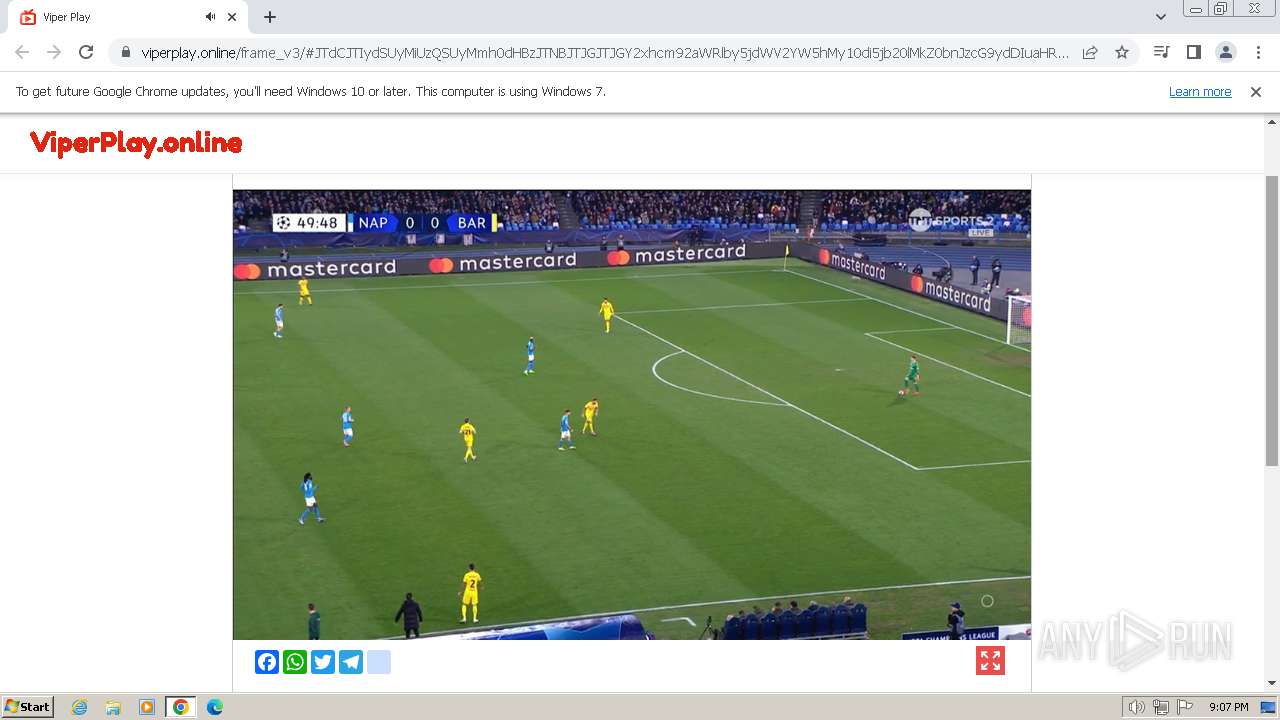Viewport: 1280px width, 720px height.
Task: Open the Windows Start menu
Action: (x=27, y=707)
